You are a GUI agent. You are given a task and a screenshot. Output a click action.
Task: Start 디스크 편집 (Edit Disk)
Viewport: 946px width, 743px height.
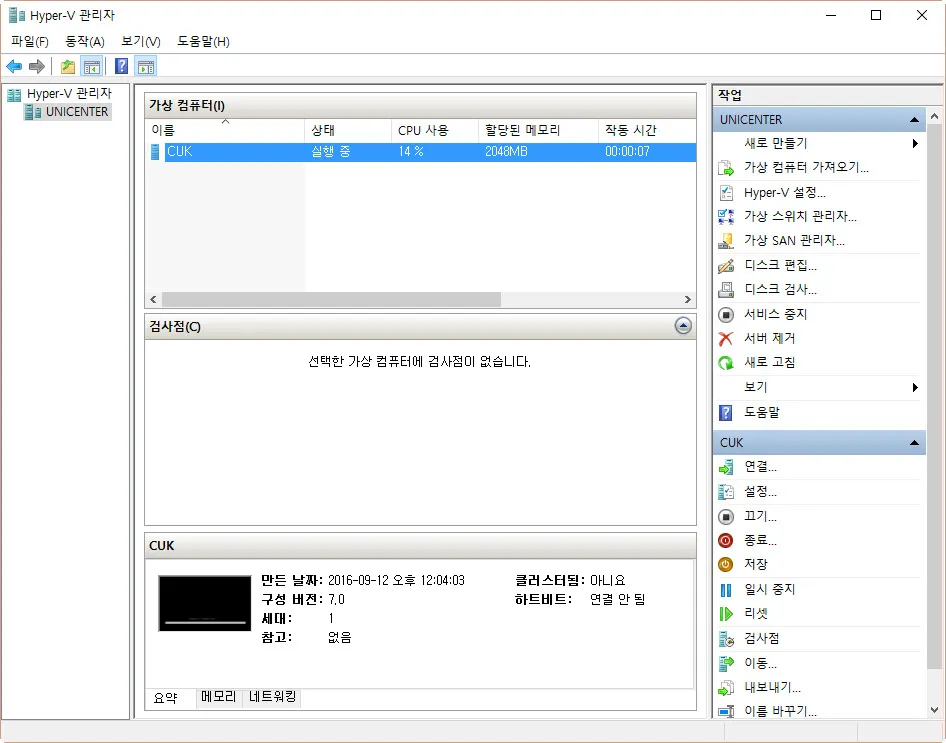coord(765,265)
